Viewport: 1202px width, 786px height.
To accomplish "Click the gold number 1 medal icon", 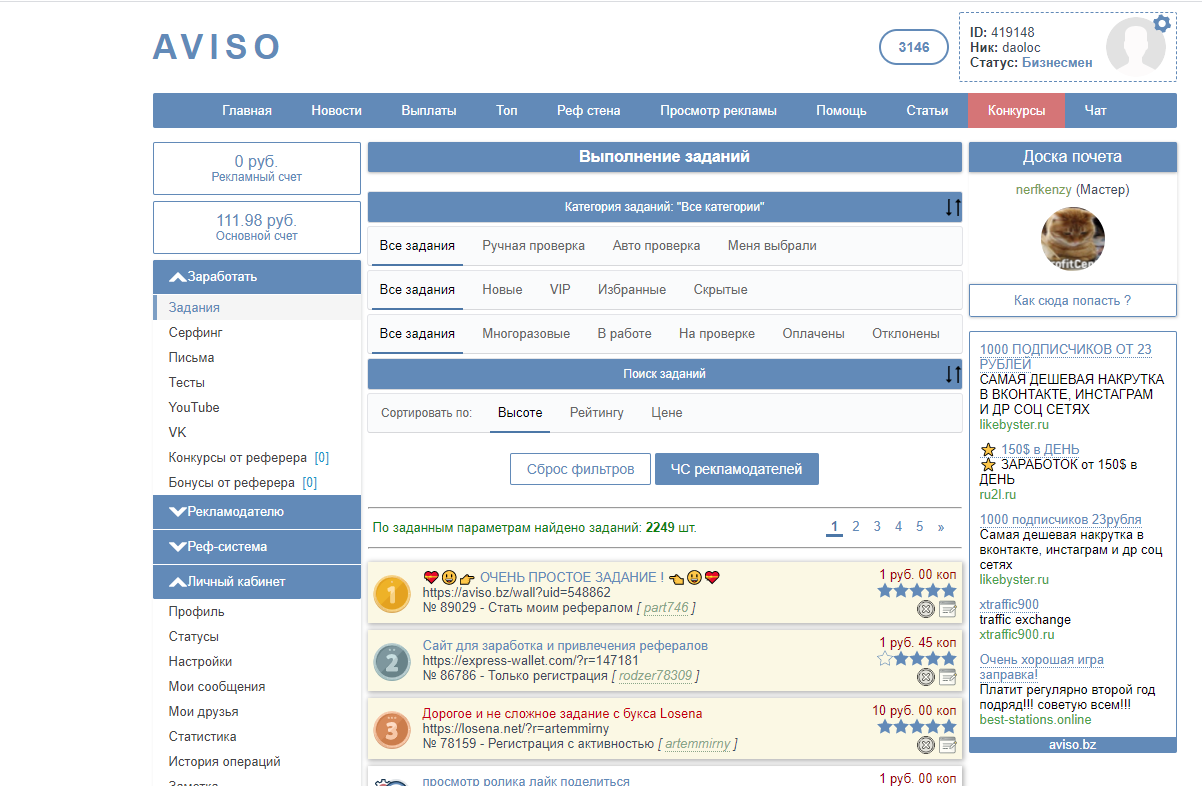I will (391, 596).
